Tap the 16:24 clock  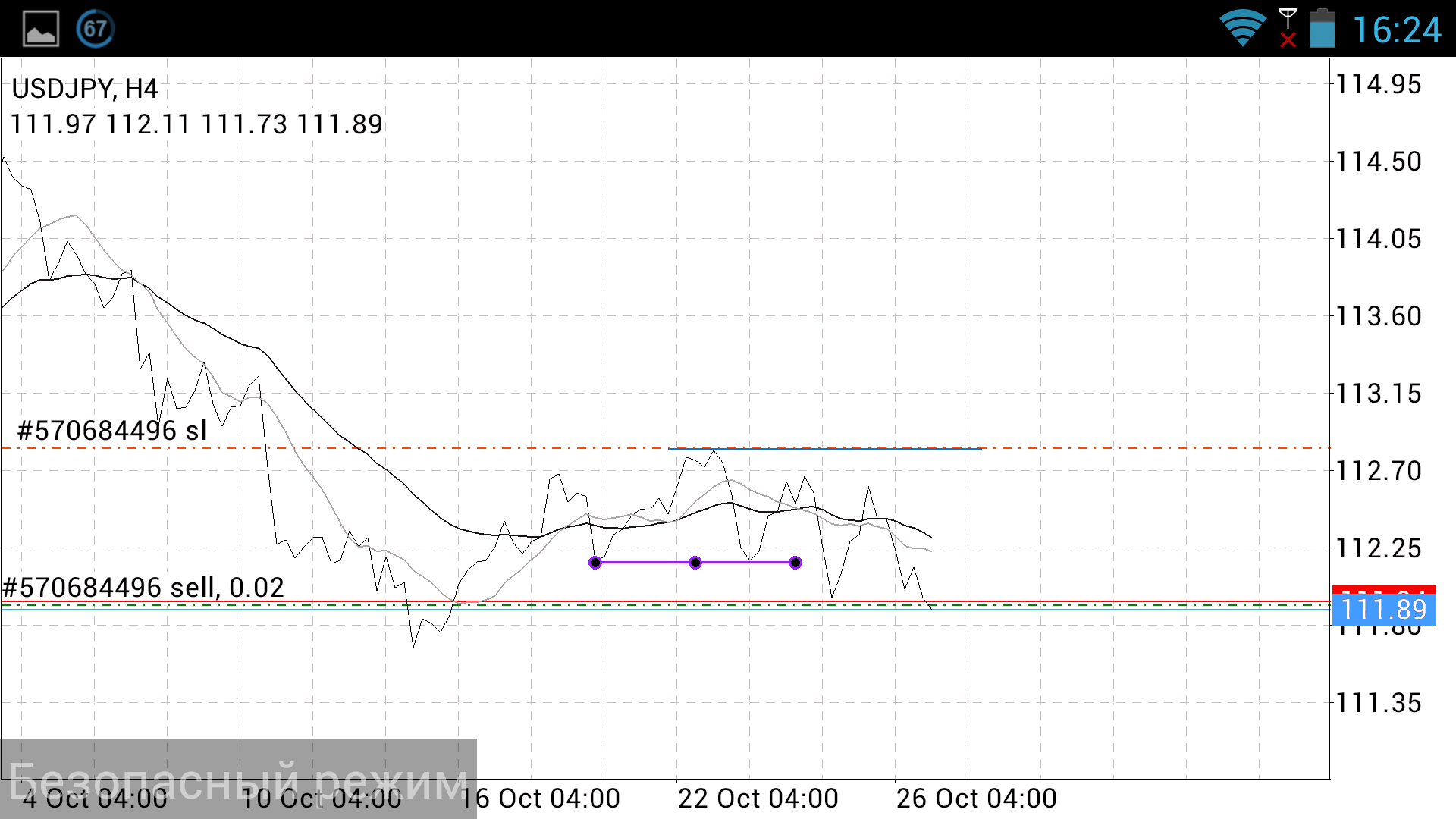(x=1397, y=30)
